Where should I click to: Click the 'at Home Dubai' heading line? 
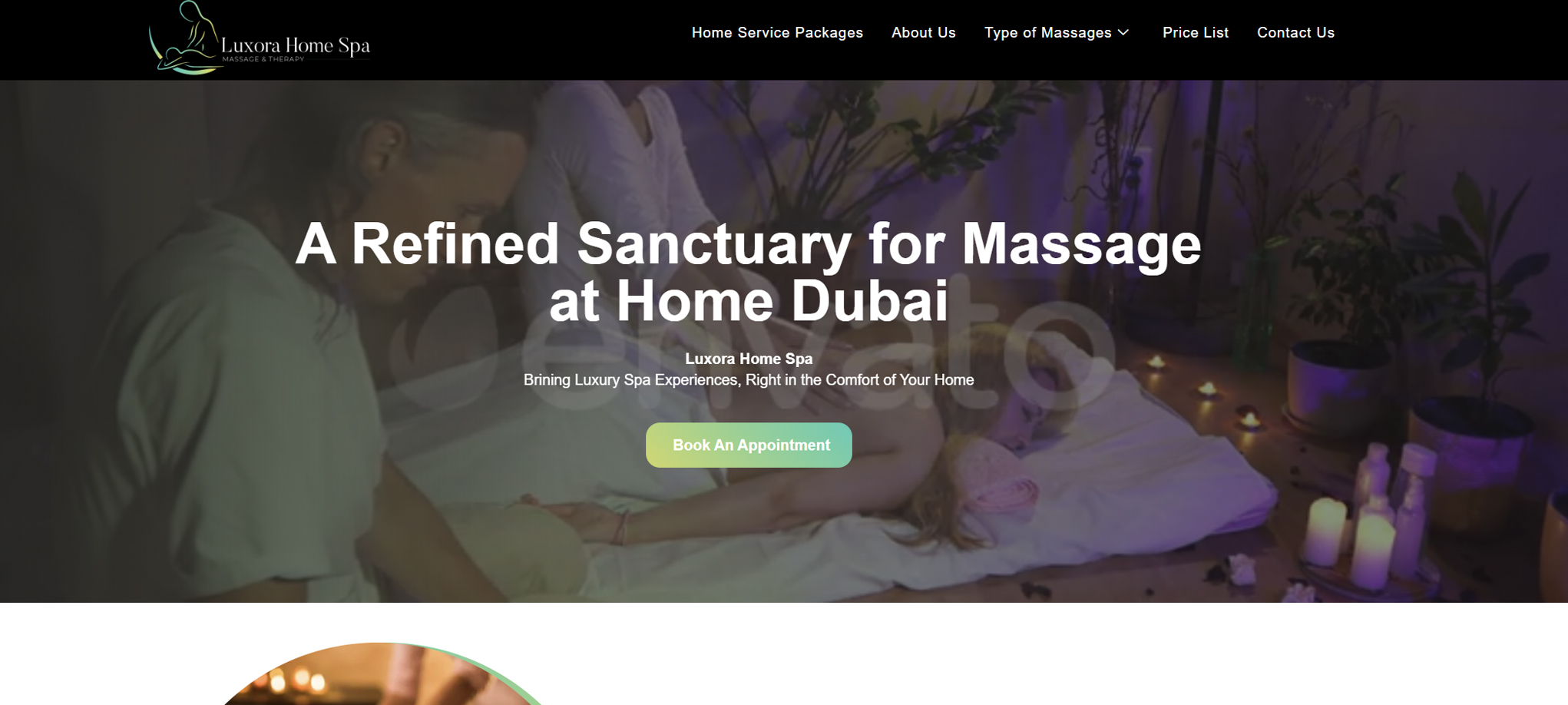(x=749, y=300)
